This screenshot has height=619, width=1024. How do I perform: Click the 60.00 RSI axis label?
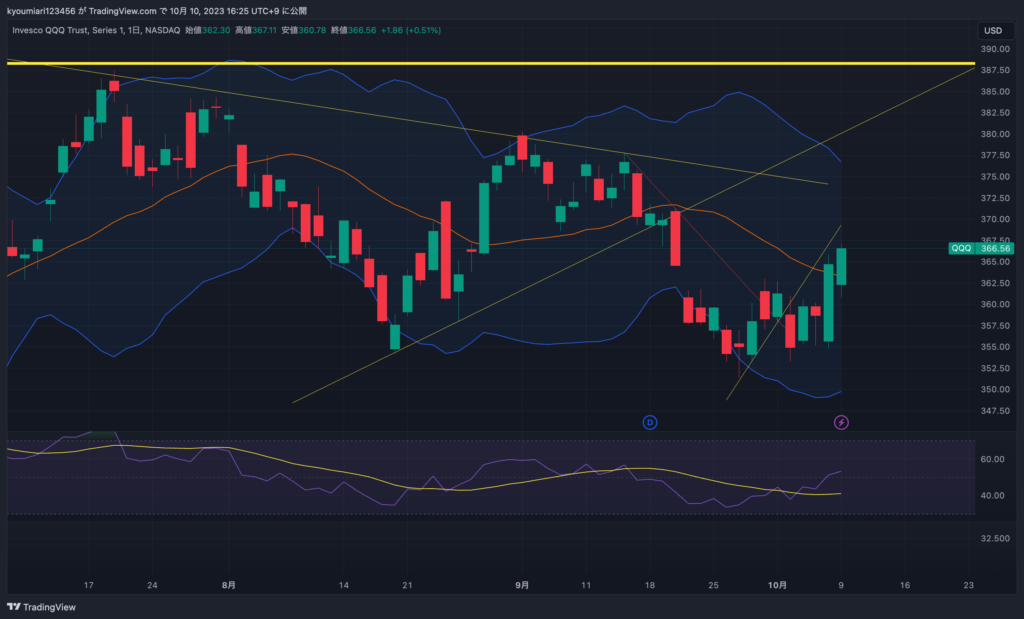[x=992, y=459]
